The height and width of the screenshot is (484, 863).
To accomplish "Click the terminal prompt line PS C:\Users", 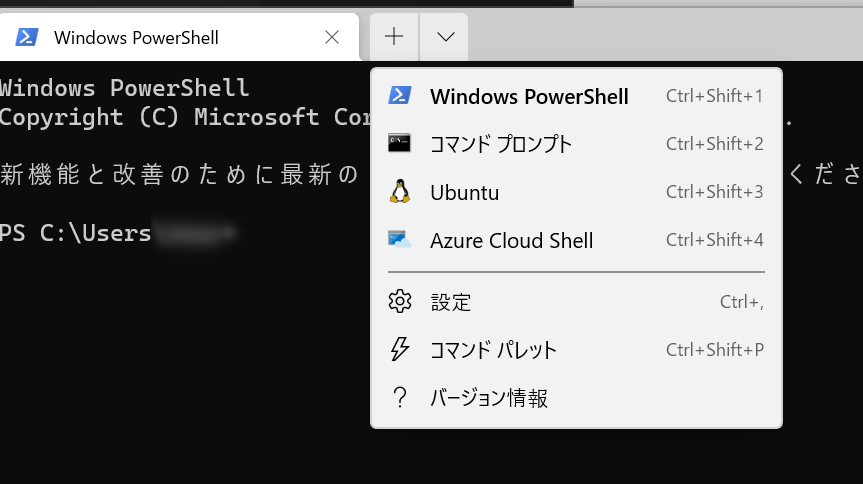I will (x=75, y=233).
